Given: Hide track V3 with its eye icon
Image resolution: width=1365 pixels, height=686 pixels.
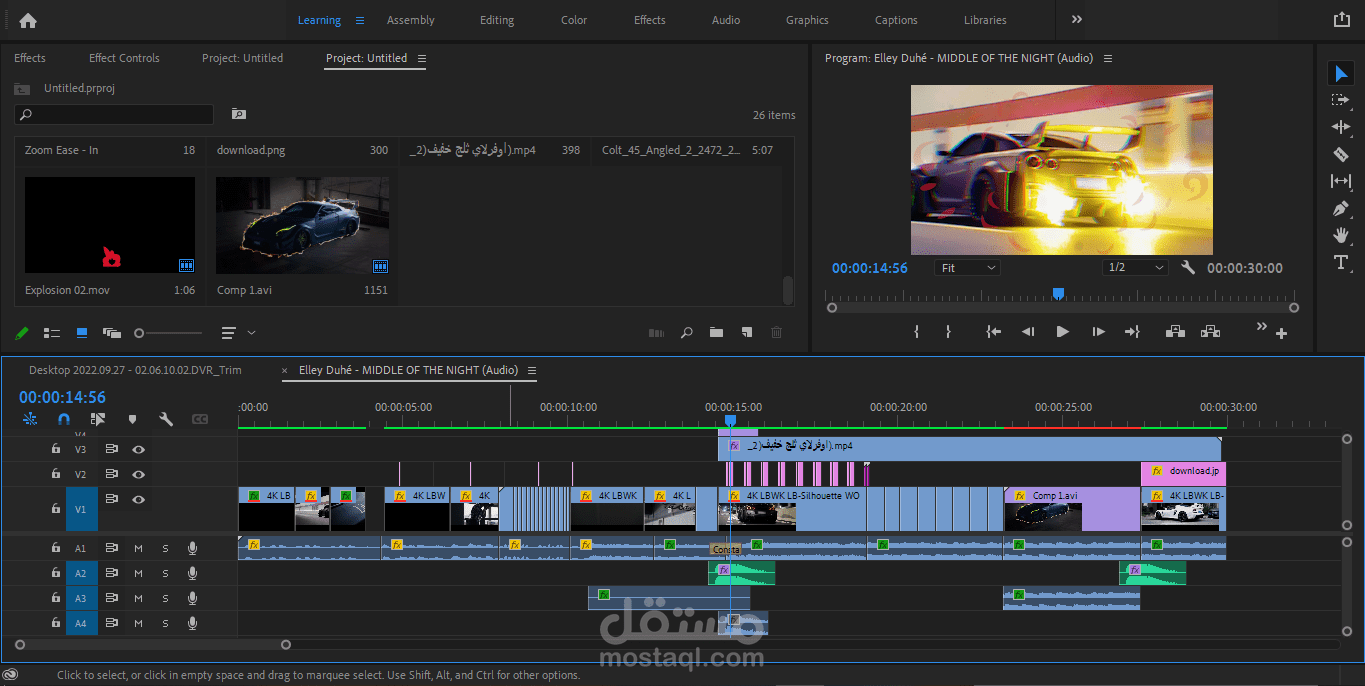Looking at the screenshot, I should [139, 450].
